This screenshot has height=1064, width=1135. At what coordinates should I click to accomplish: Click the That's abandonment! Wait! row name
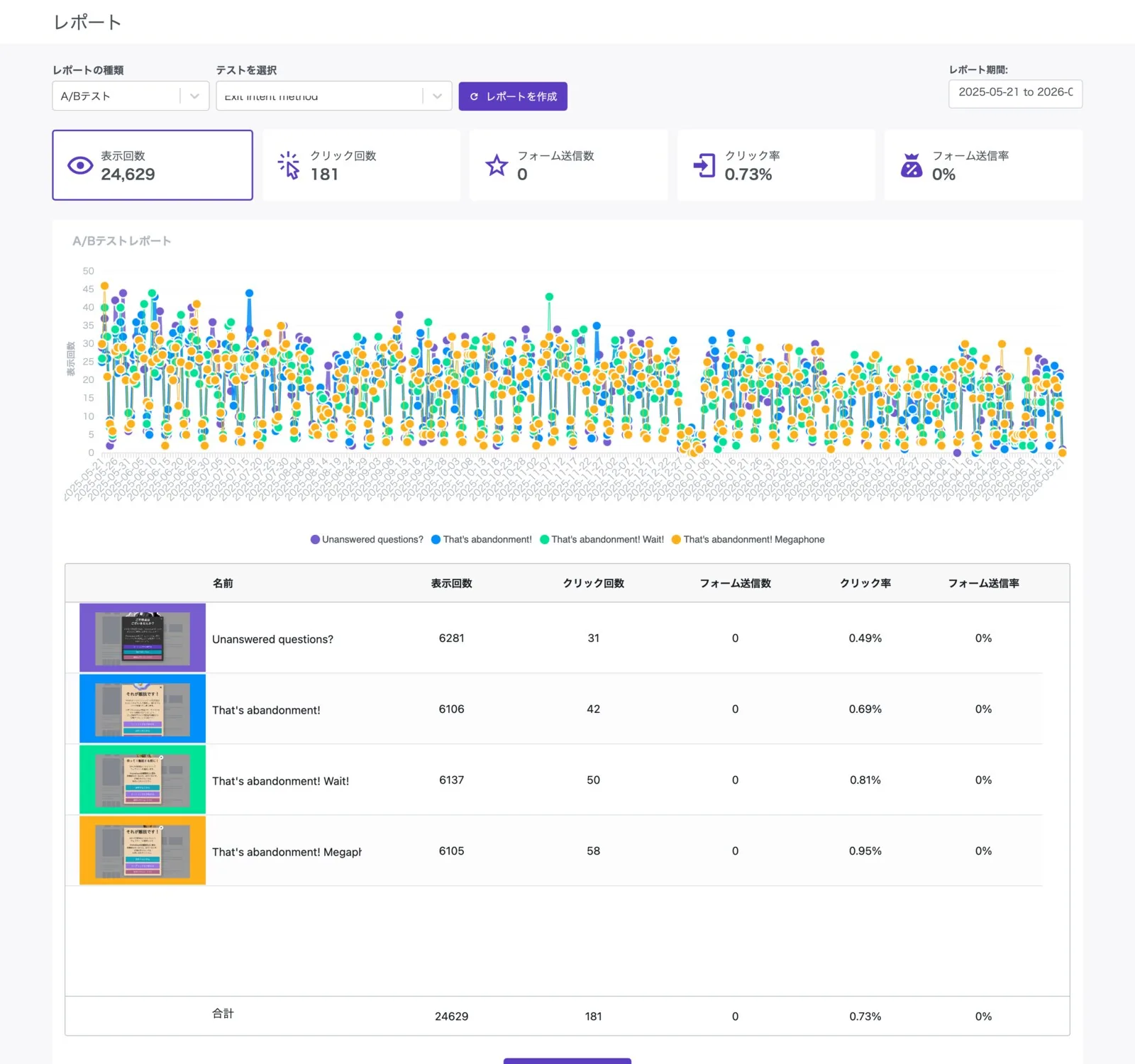pos(280,781)
